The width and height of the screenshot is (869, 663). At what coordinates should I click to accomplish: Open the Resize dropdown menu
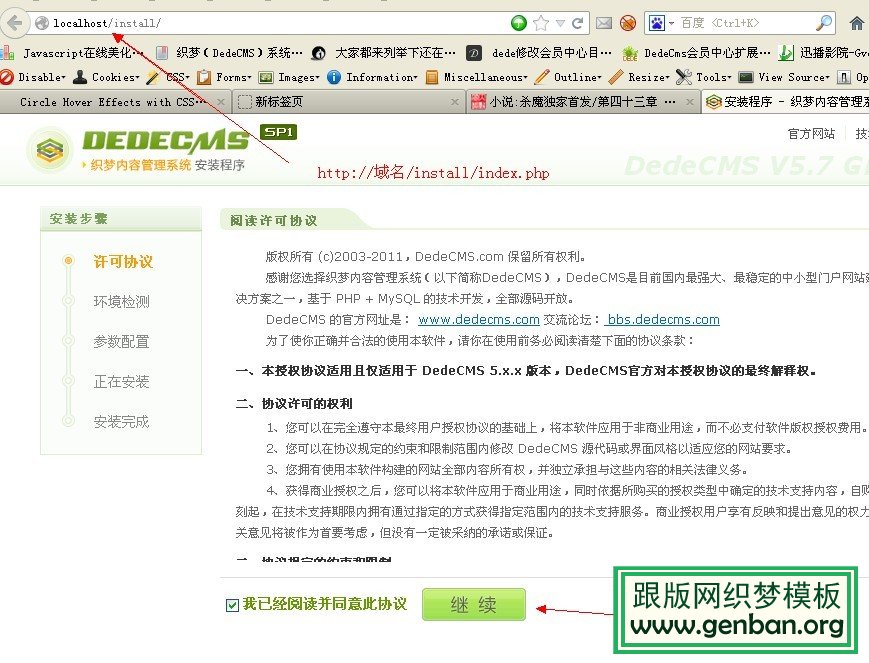tap(639, 77)
